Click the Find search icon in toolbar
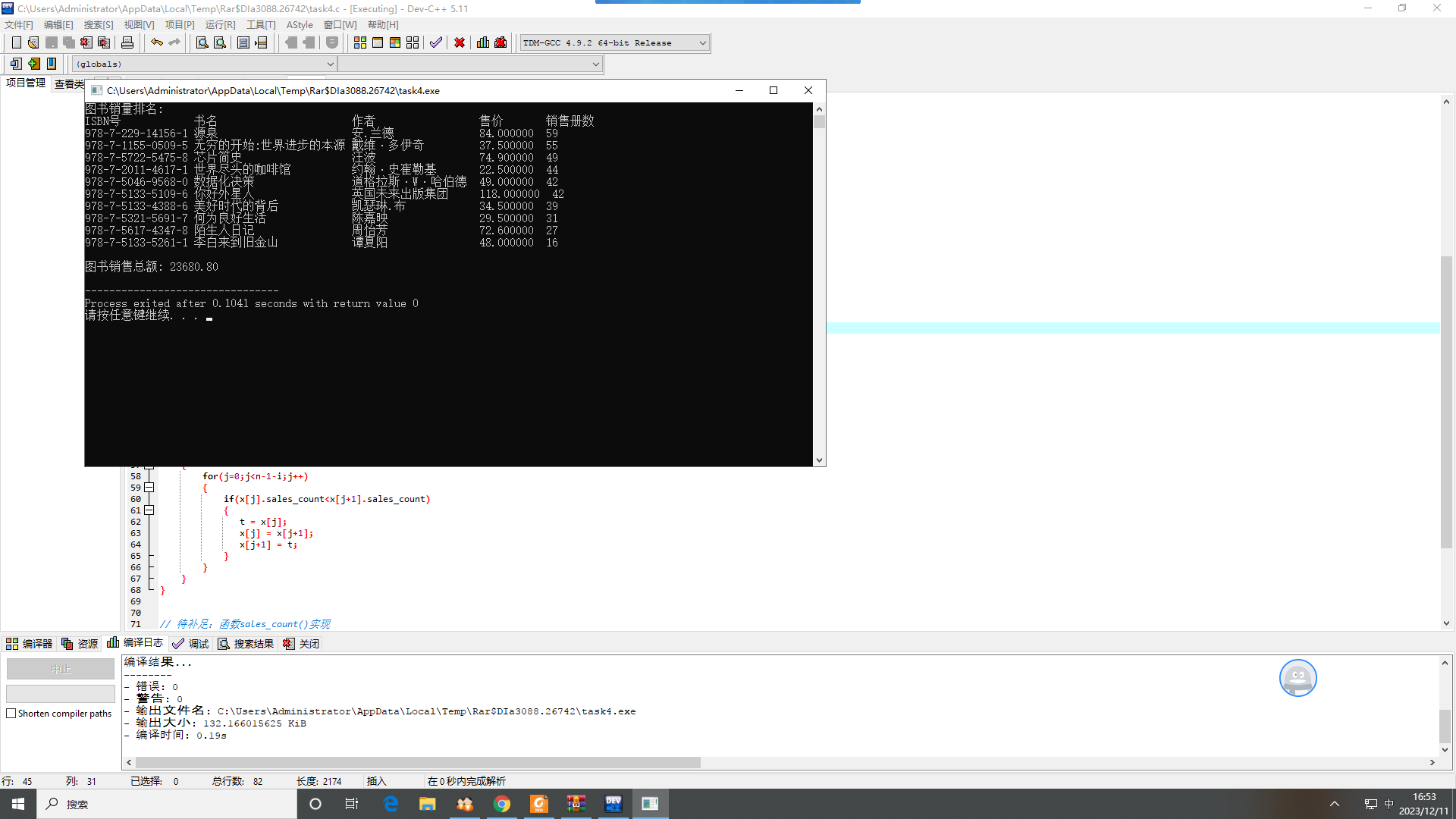The width and height of the screenshot is (1456, 819). point(202,42)
